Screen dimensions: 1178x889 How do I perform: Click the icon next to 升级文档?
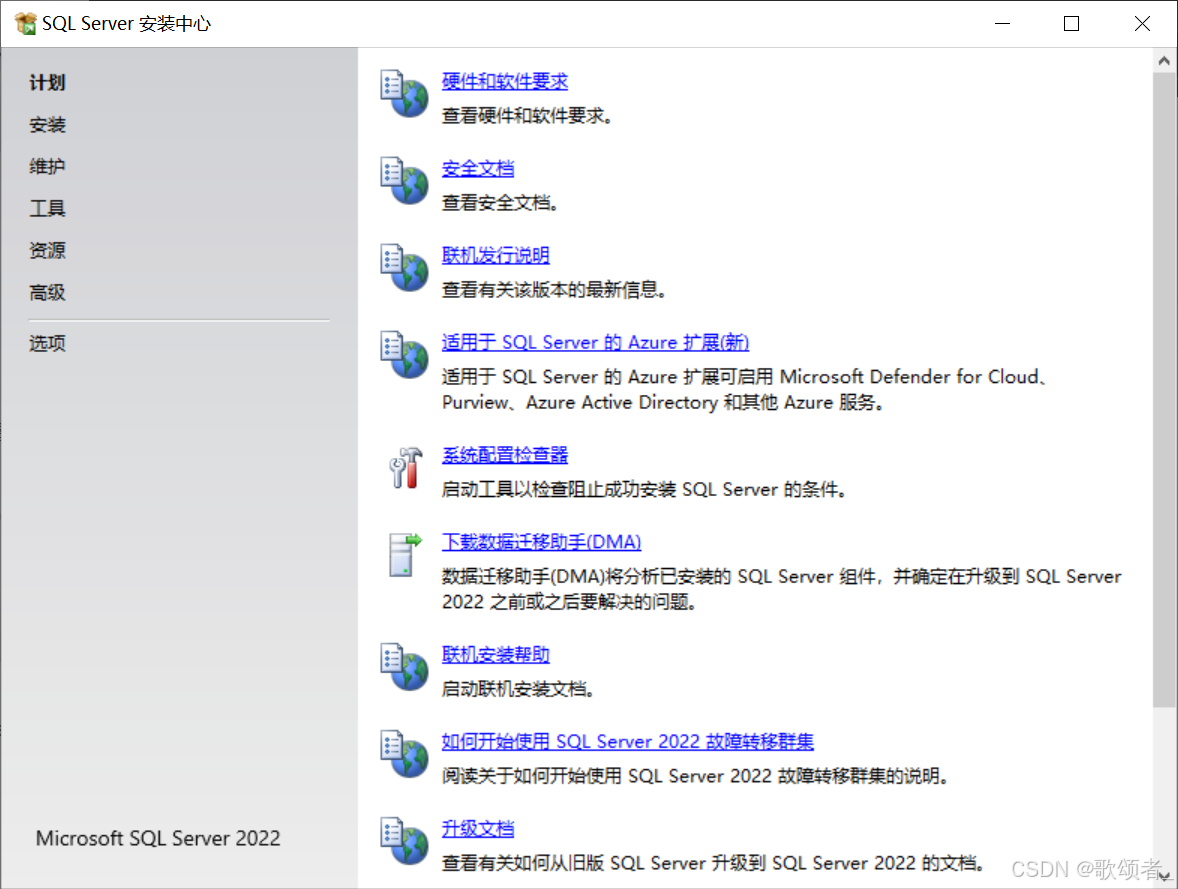click(404, 841)
